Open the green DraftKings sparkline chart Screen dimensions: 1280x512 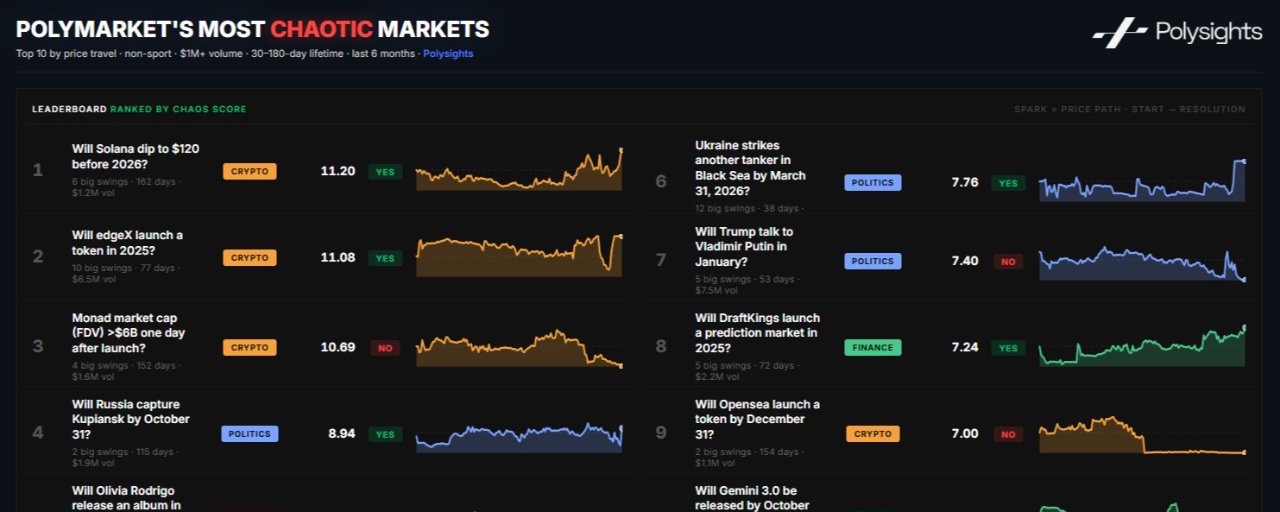1143,346
